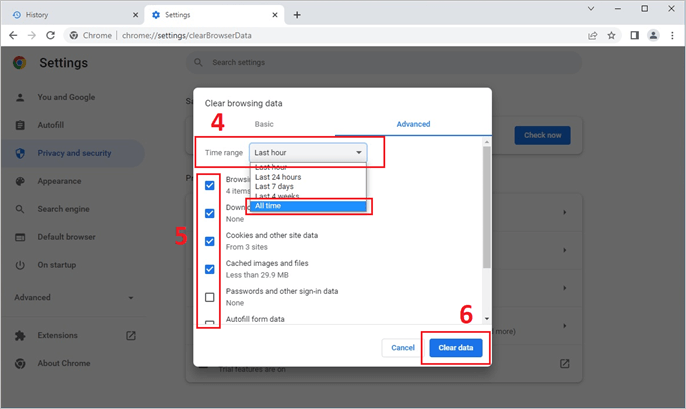Viewport: 686px width, 409px height.
Task: Open a new tab with plus icon
Action: point(297,15)
